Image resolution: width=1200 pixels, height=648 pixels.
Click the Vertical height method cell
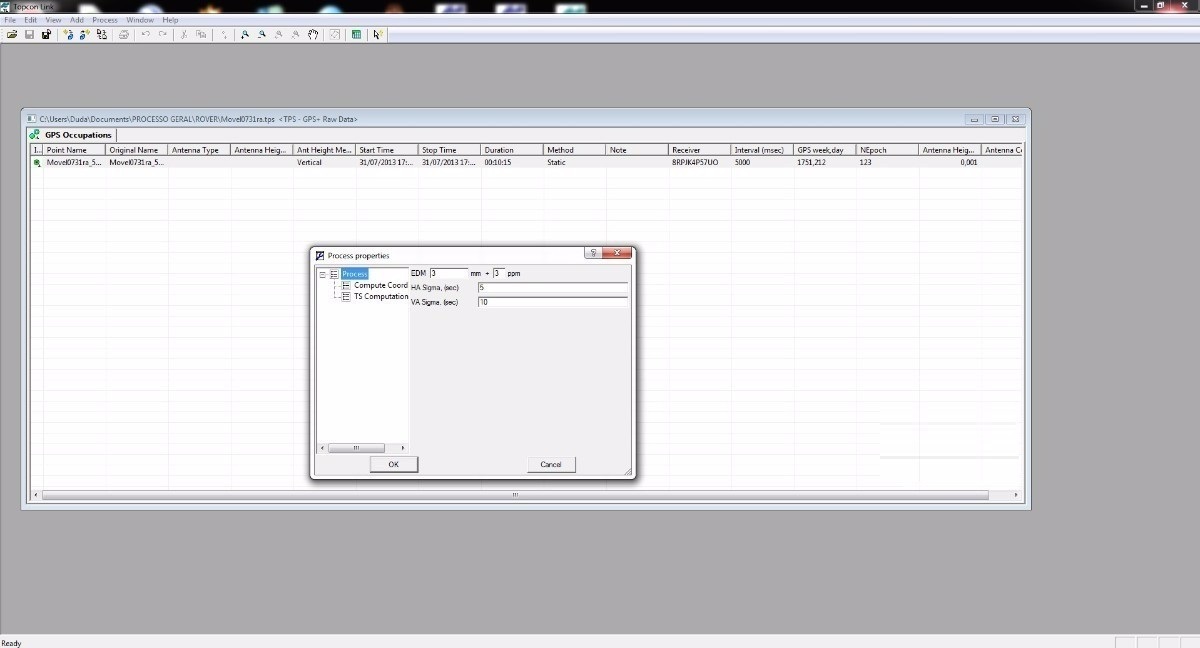325,162
